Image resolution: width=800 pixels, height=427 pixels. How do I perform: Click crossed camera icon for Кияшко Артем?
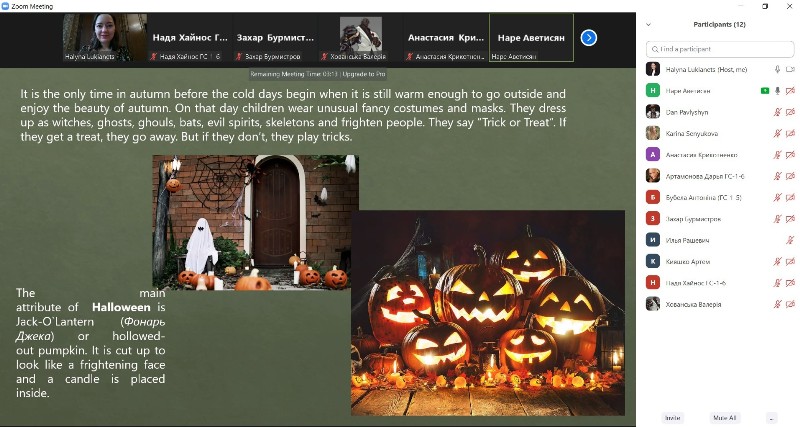click(x=790, y=262)
